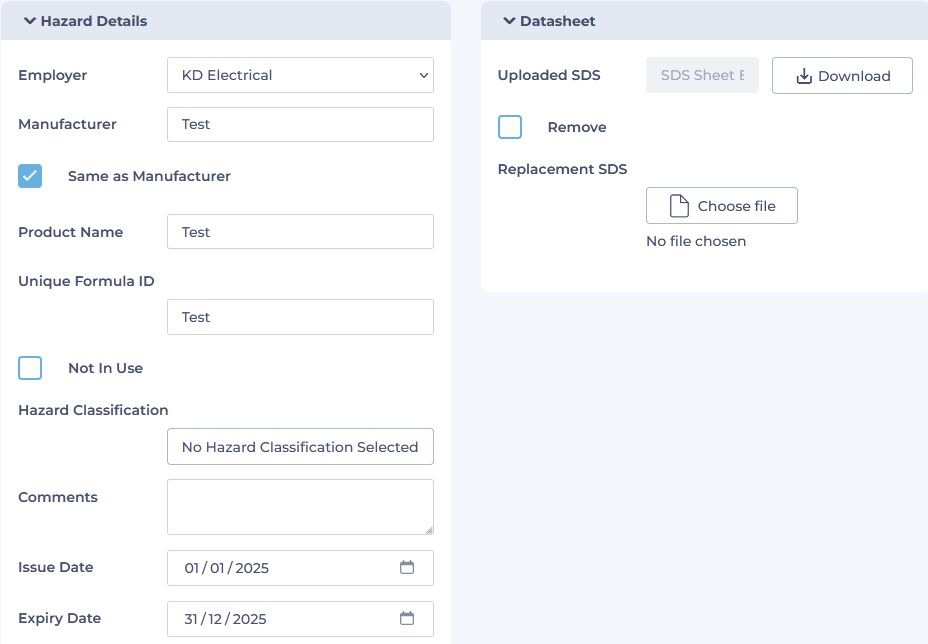Click the download arrow icon
The width and height of the screenshot is (928, 644).
(x=804, y=76)
